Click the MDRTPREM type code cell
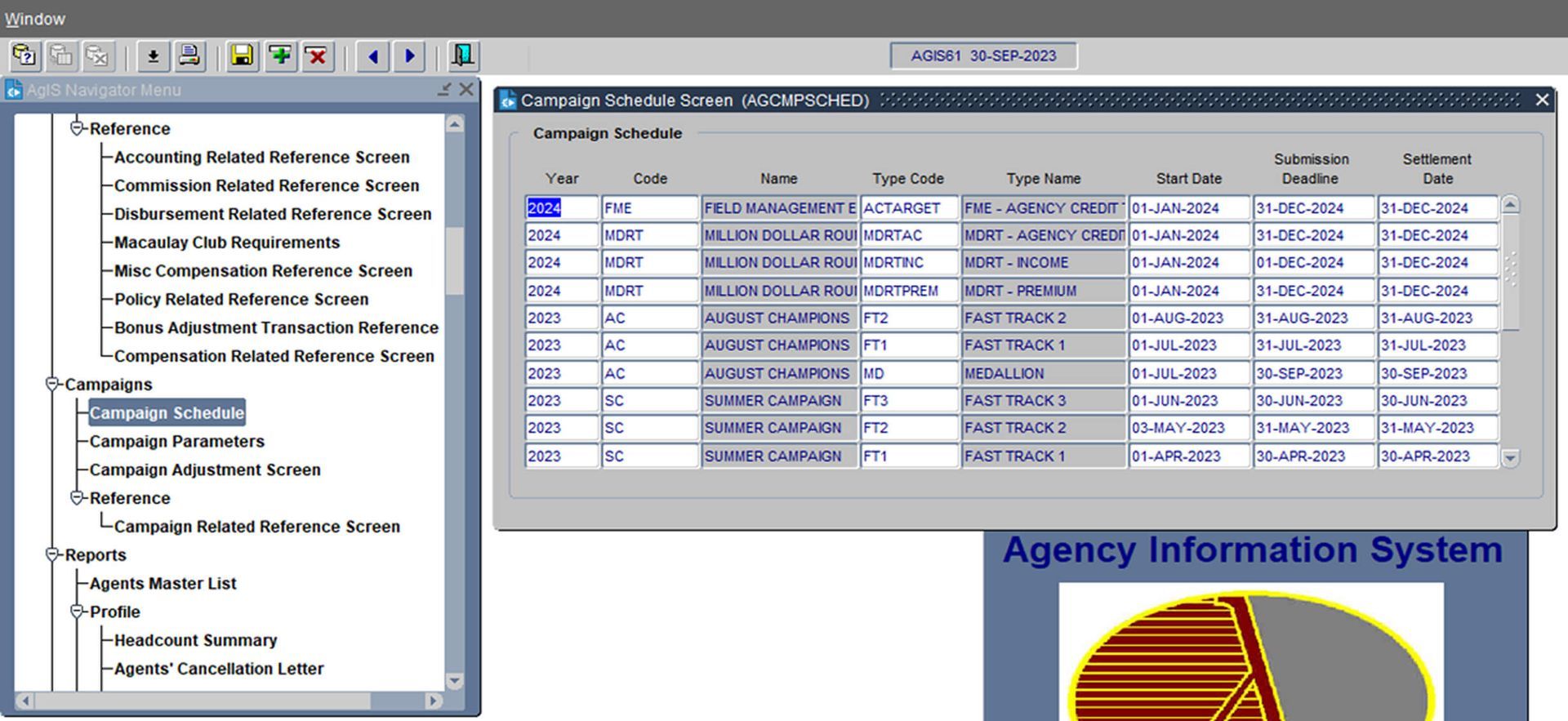This screenshot has height=721, width=1568. [x=909, y=291]
